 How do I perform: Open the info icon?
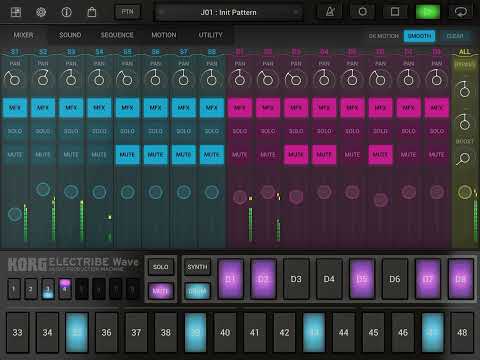66,12
